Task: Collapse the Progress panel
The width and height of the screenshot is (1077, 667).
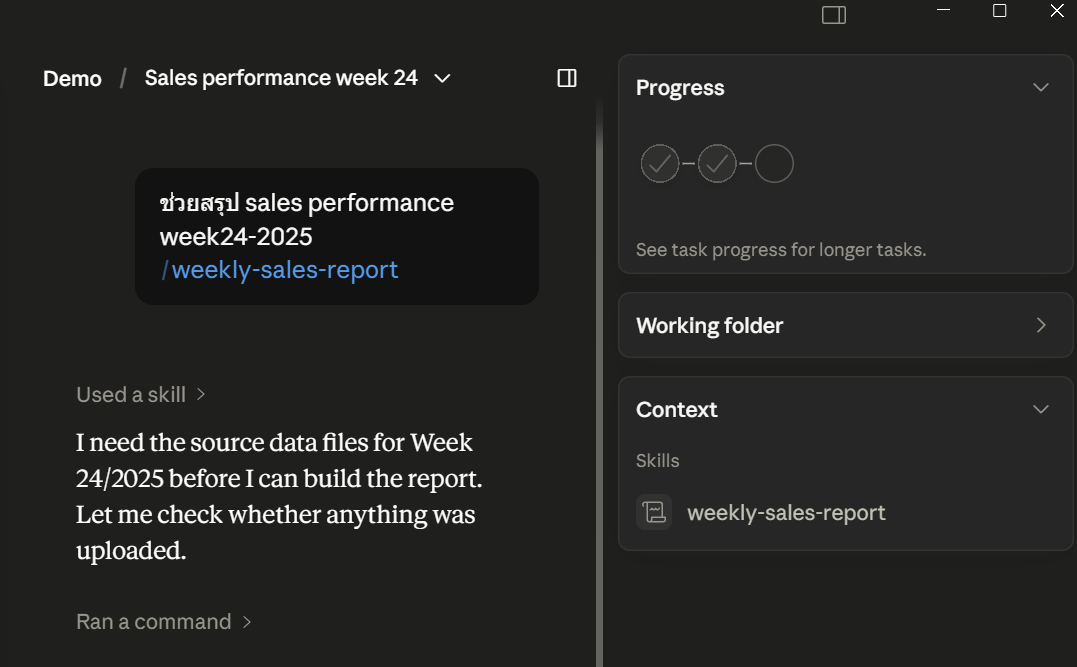Action: [1041, 87]
